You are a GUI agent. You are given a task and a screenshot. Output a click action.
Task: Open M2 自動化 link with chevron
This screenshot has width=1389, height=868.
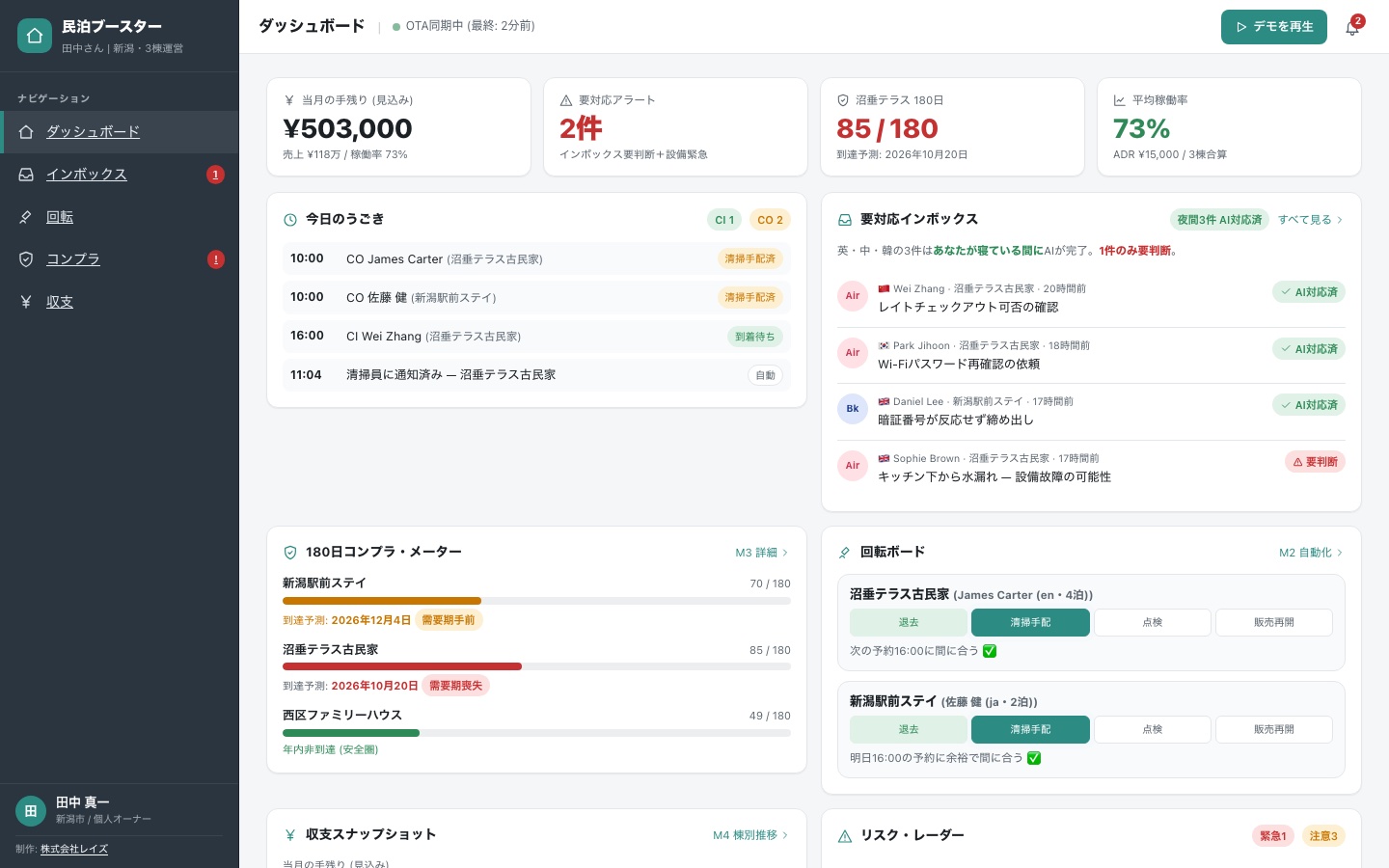pyautogui.click(x=1311, y=553)
